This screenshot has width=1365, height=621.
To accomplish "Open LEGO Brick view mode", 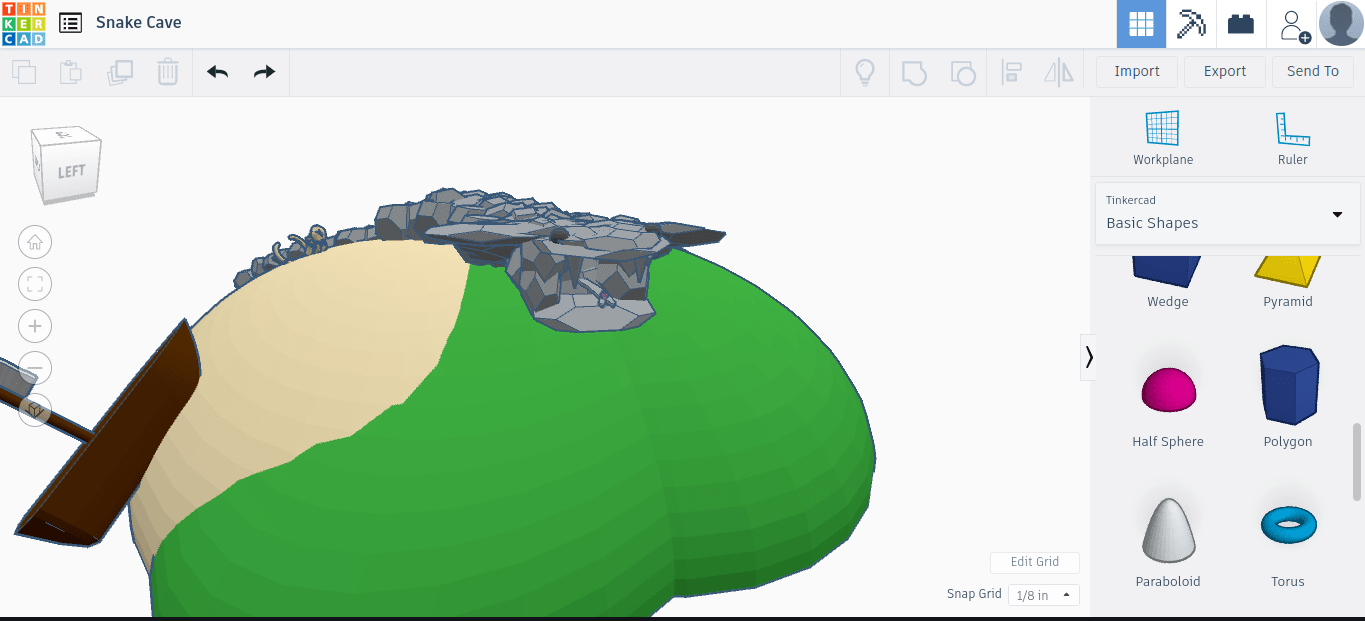I will coord(1240,23).
